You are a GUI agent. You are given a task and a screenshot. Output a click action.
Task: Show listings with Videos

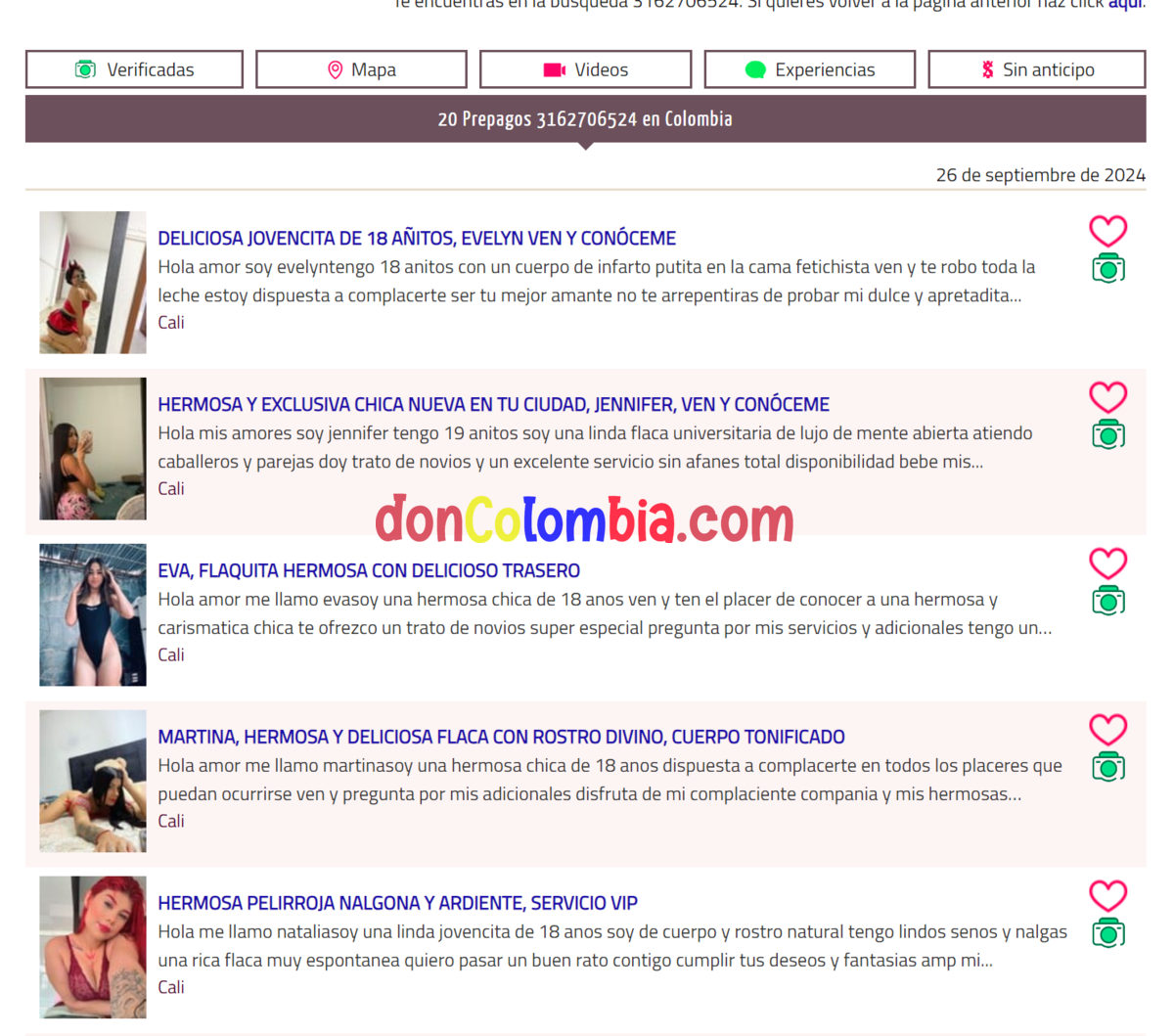point(585,69)
